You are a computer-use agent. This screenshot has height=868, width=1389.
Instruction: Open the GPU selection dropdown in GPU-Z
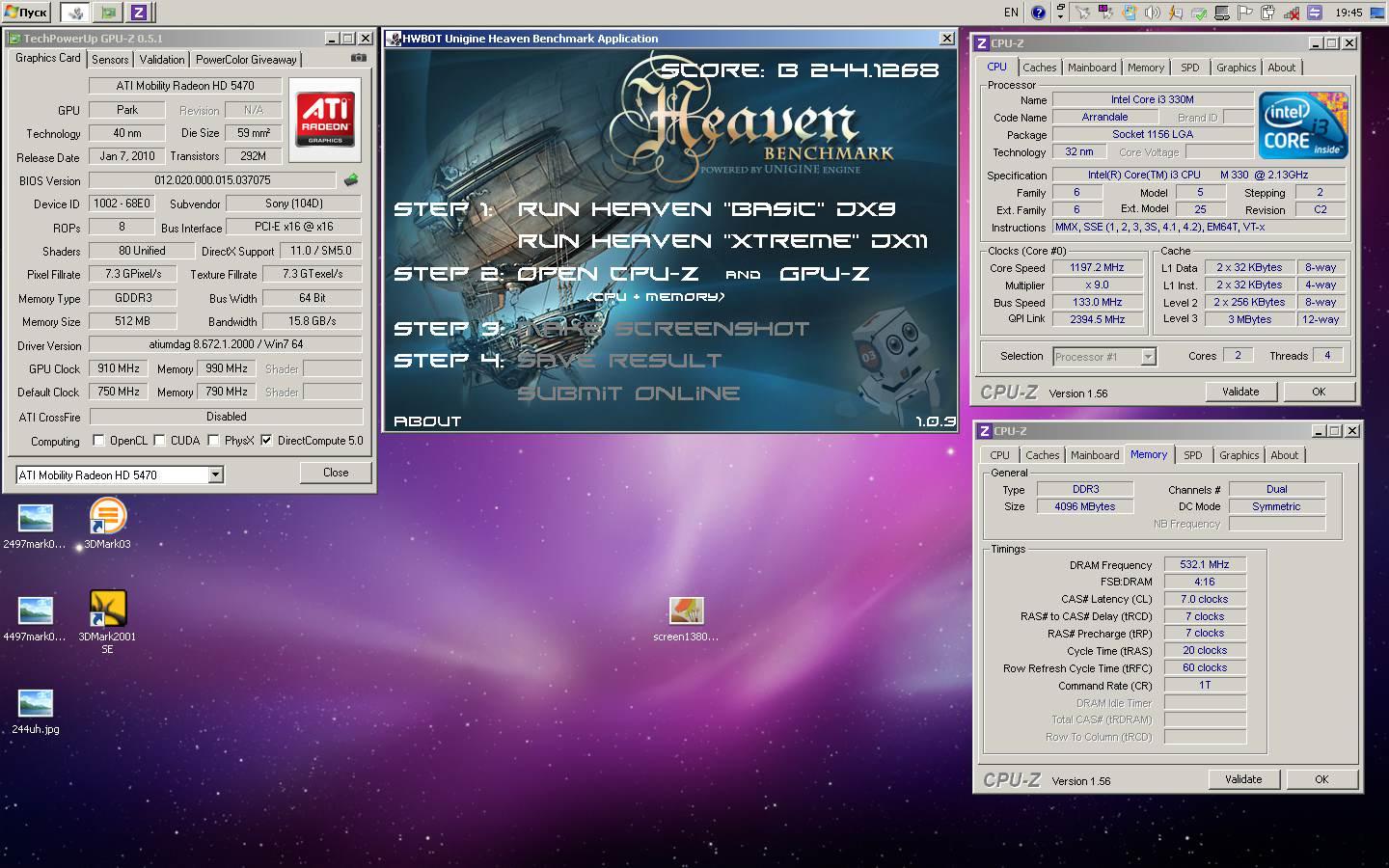216,475
